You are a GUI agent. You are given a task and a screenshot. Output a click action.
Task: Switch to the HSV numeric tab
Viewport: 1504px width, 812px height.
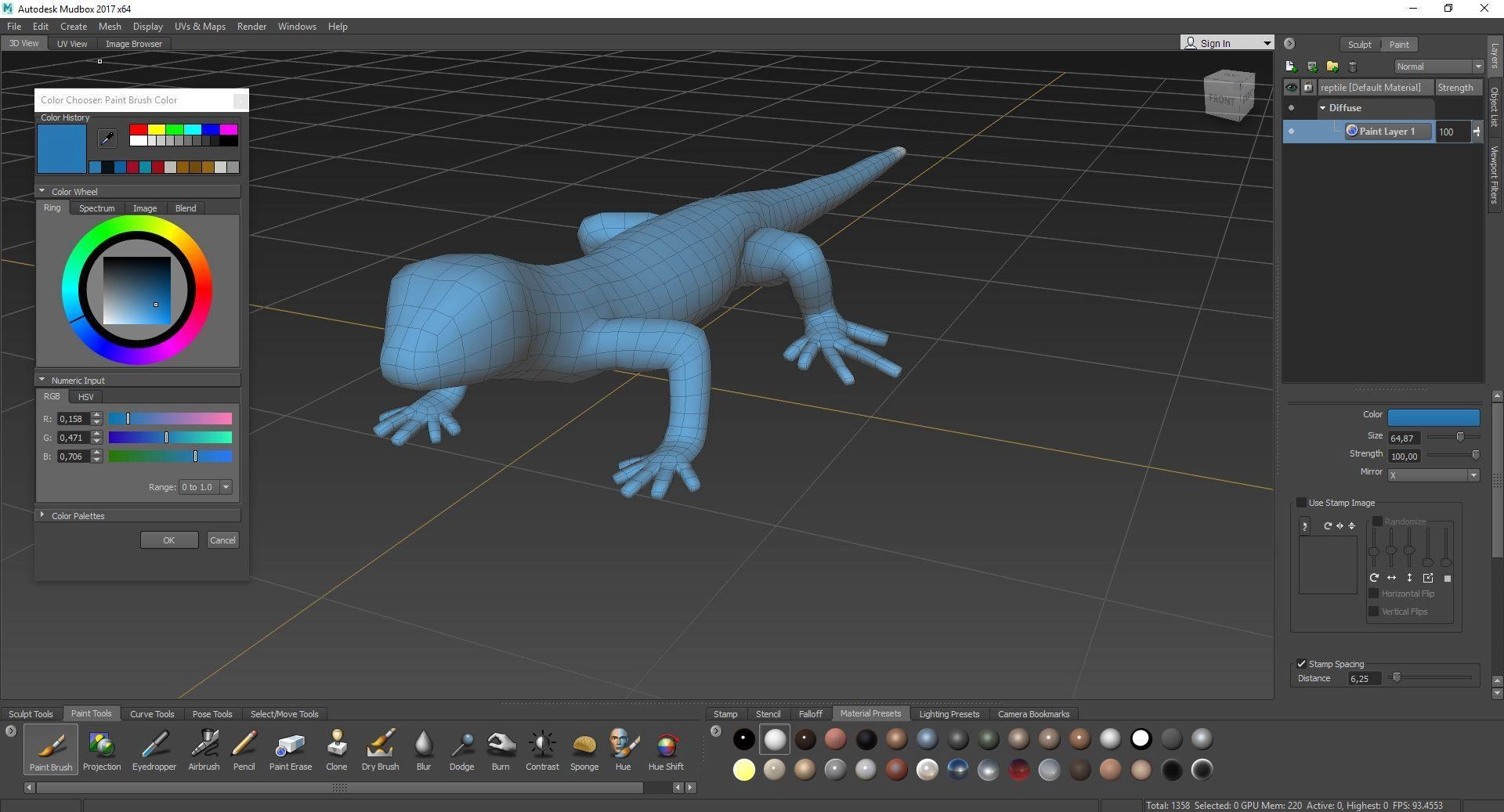click(85, 397)
